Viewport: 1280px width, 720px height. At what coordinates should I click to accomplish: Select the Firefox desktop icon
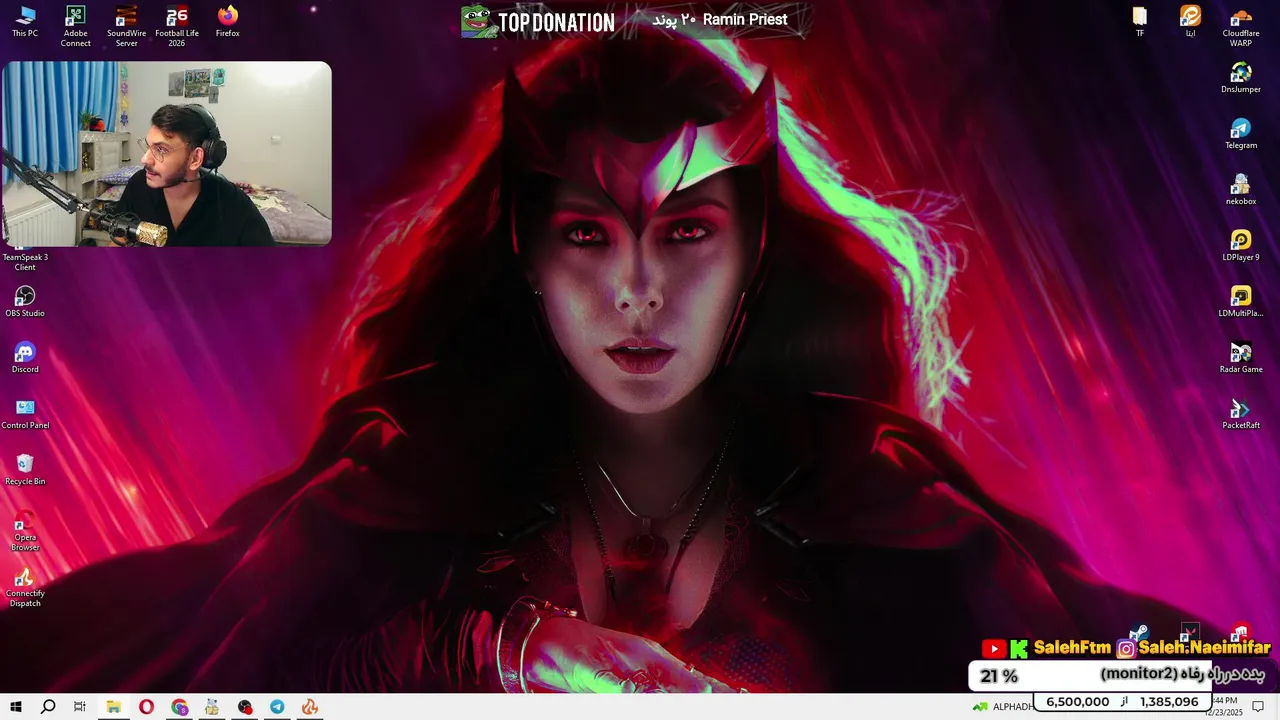click(x=227, y=22)
